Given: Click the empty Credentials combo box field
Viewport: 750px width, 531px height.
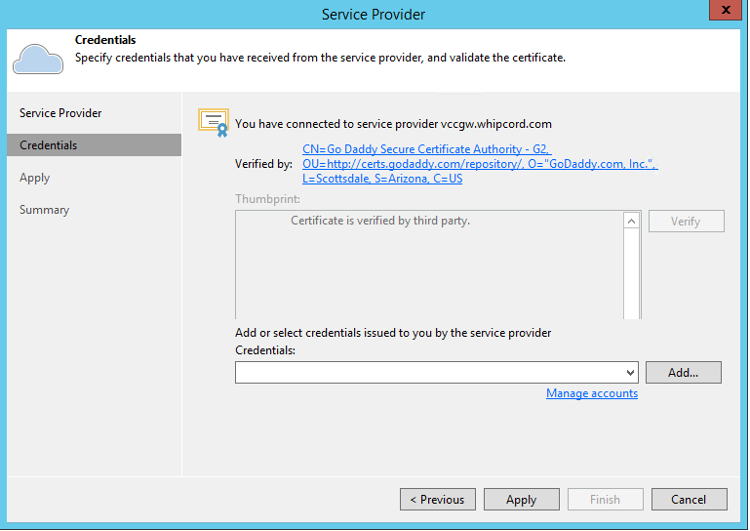Looking at the screenshot, I should pyautogui.click(x=428, y=373).
